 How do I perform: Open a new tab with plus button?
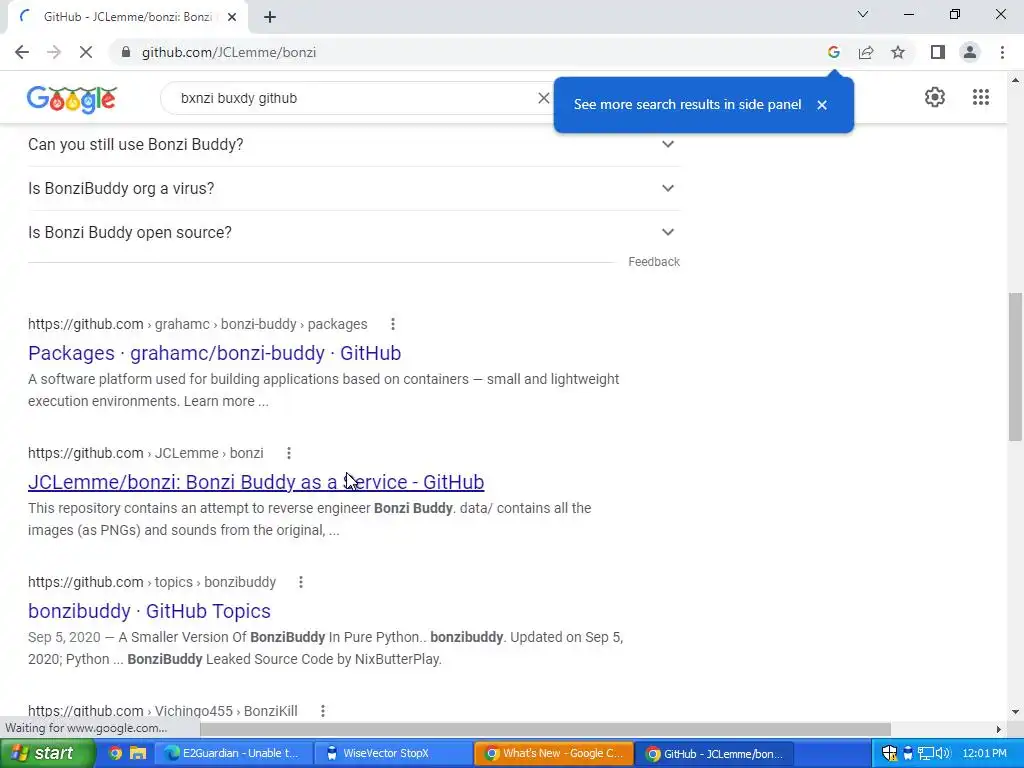270,17
